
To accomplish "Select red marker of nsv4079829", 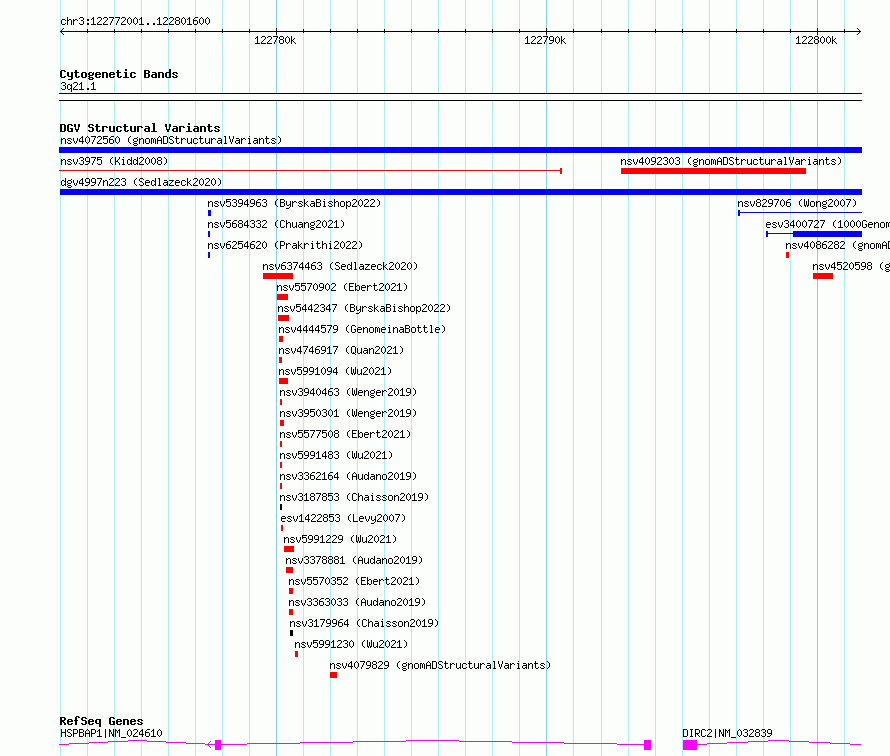I will pyautogui.click(x=333, y=675).
